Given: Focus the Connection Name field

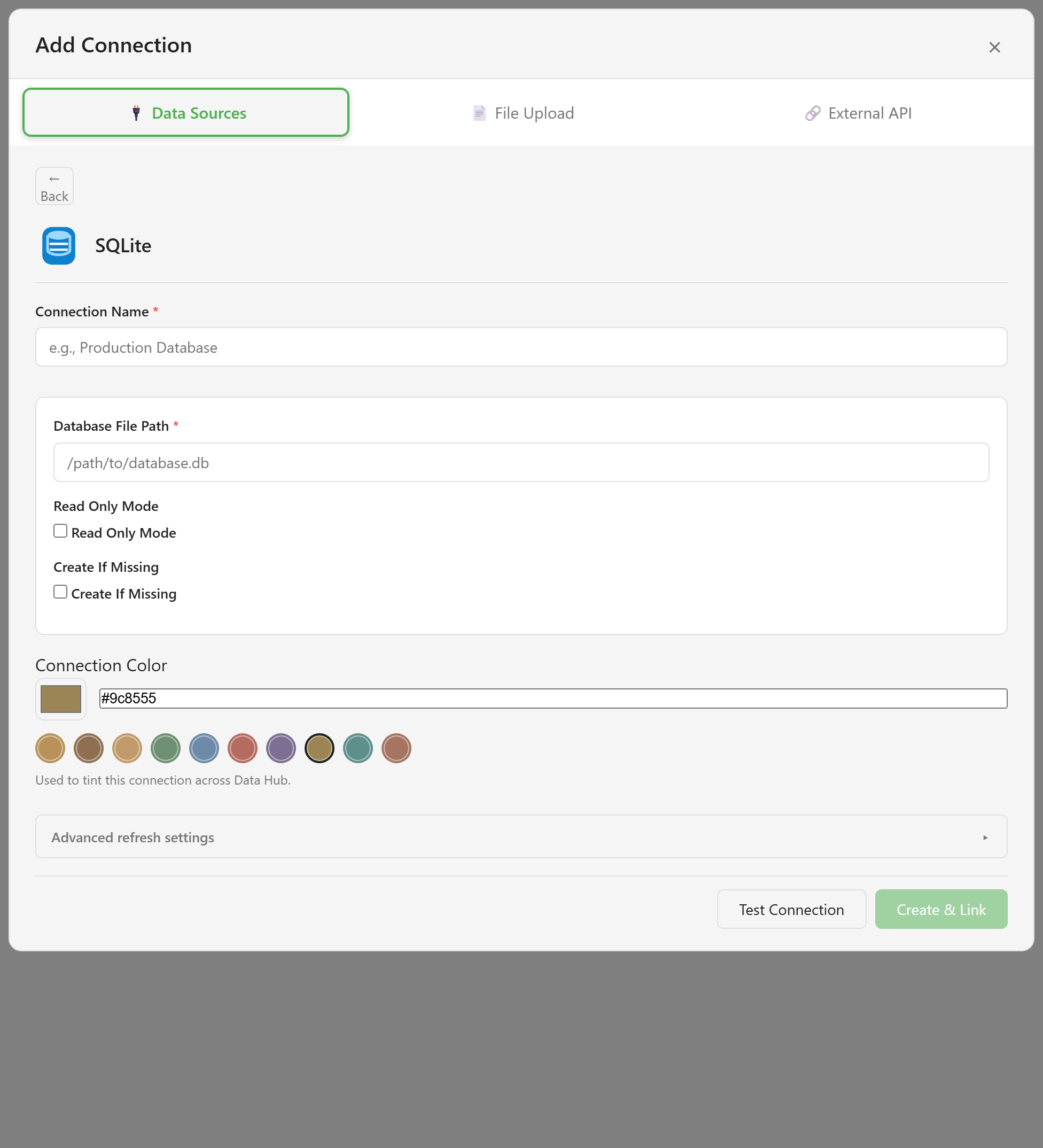Looking at the screenshot, I should click(521, 347).
